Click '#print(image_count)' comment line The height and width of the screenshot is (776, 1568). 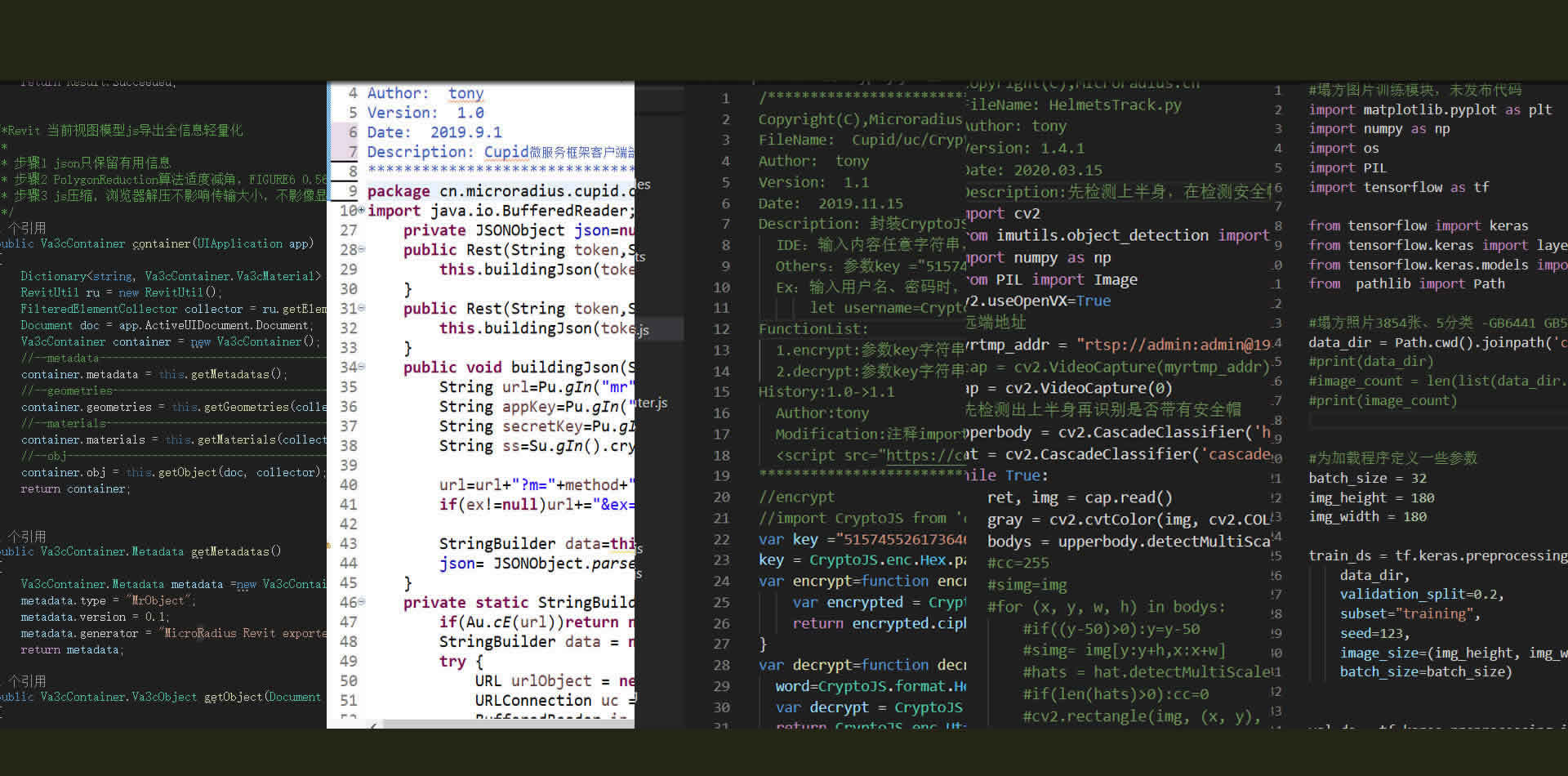tap(1383, 401)
